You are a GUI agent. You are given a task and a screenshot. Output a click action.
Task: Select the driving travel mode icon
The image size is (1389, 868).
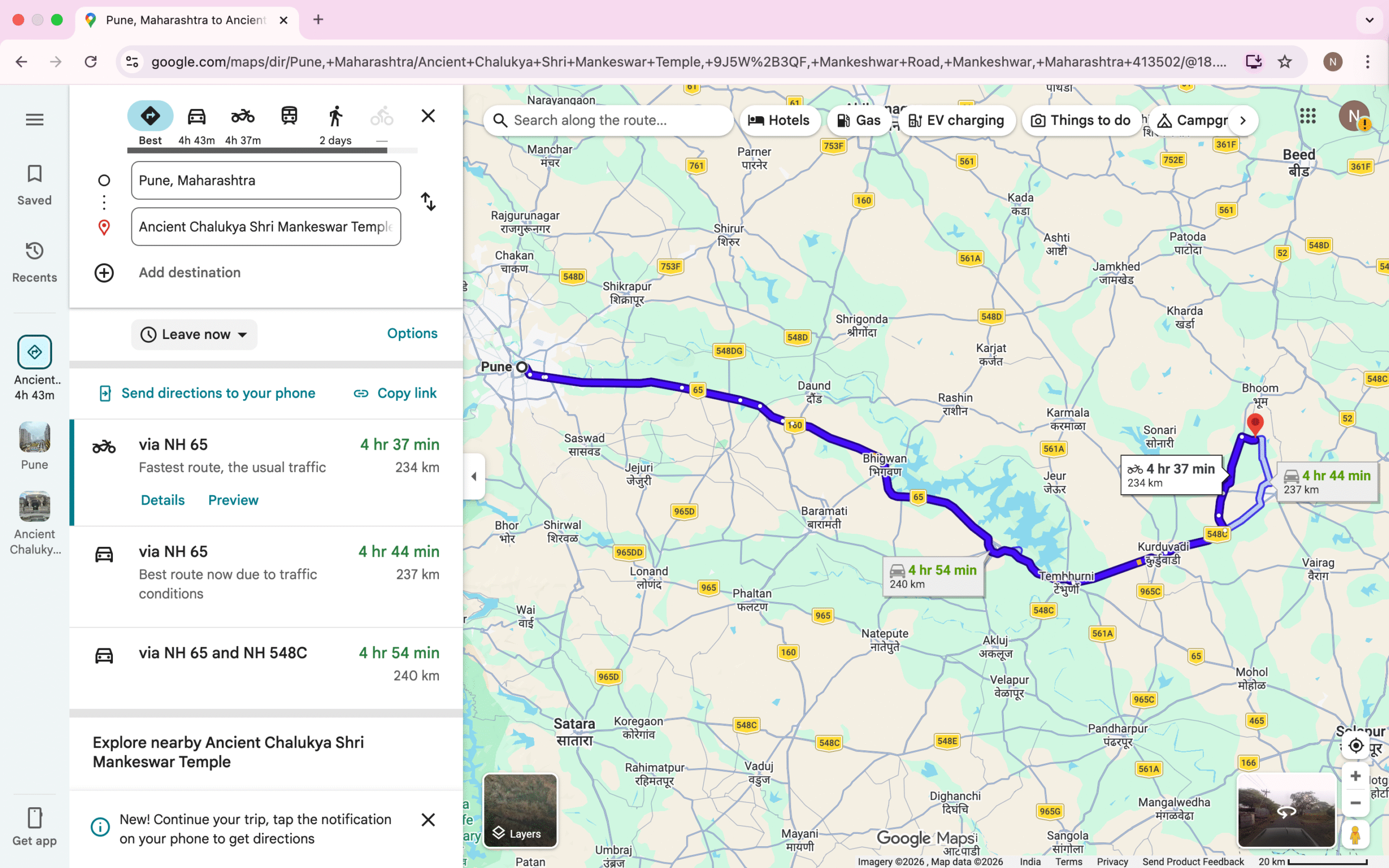coord(196,117)
